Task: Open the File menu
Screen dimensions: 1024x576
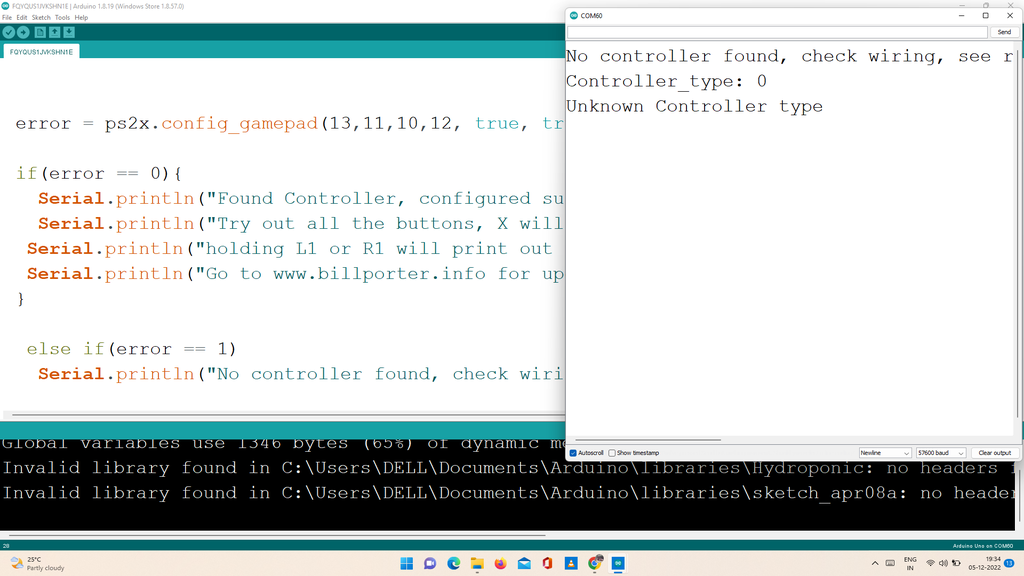Action: (7, 18)
